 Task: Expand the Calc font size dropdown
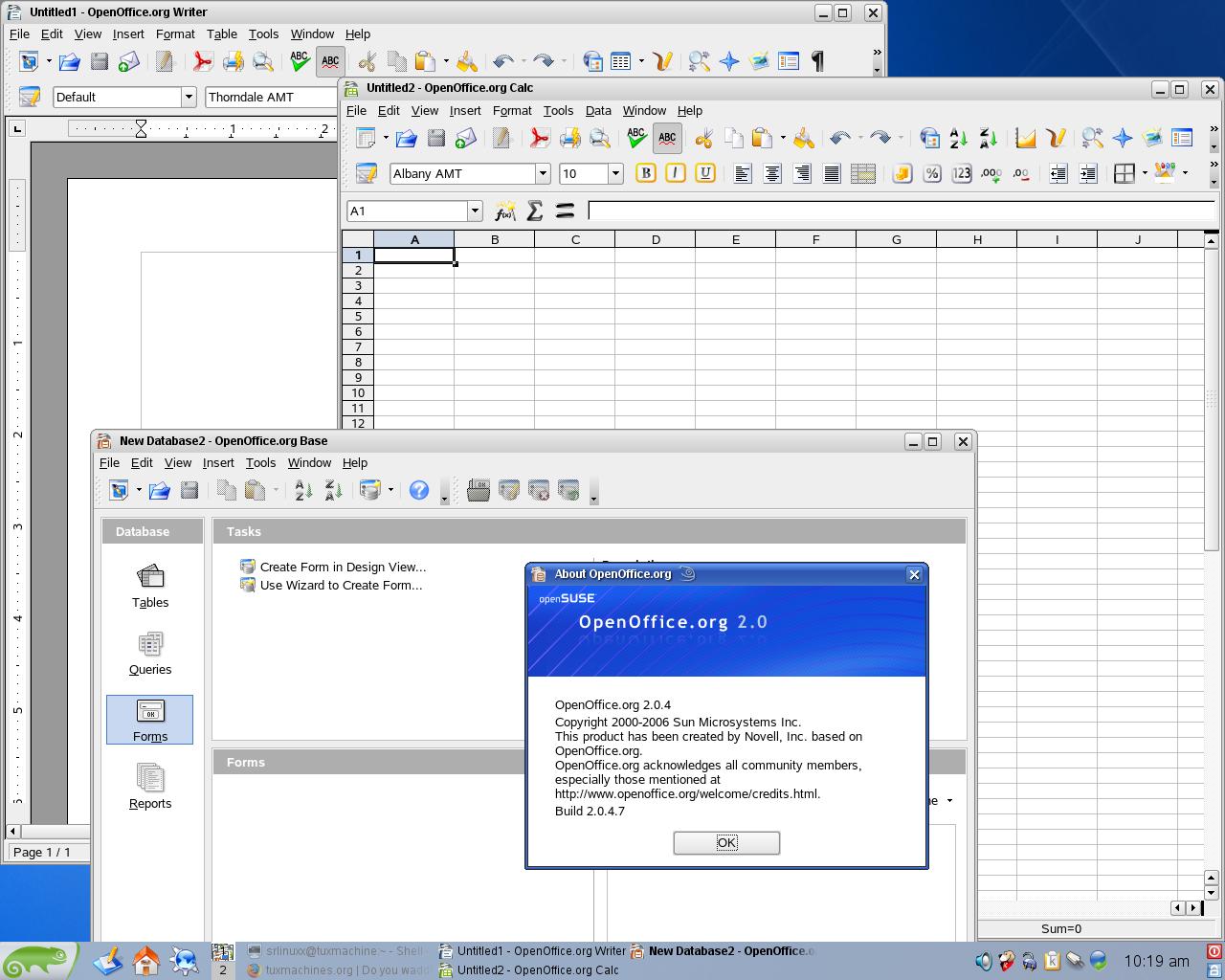[615, 173]
